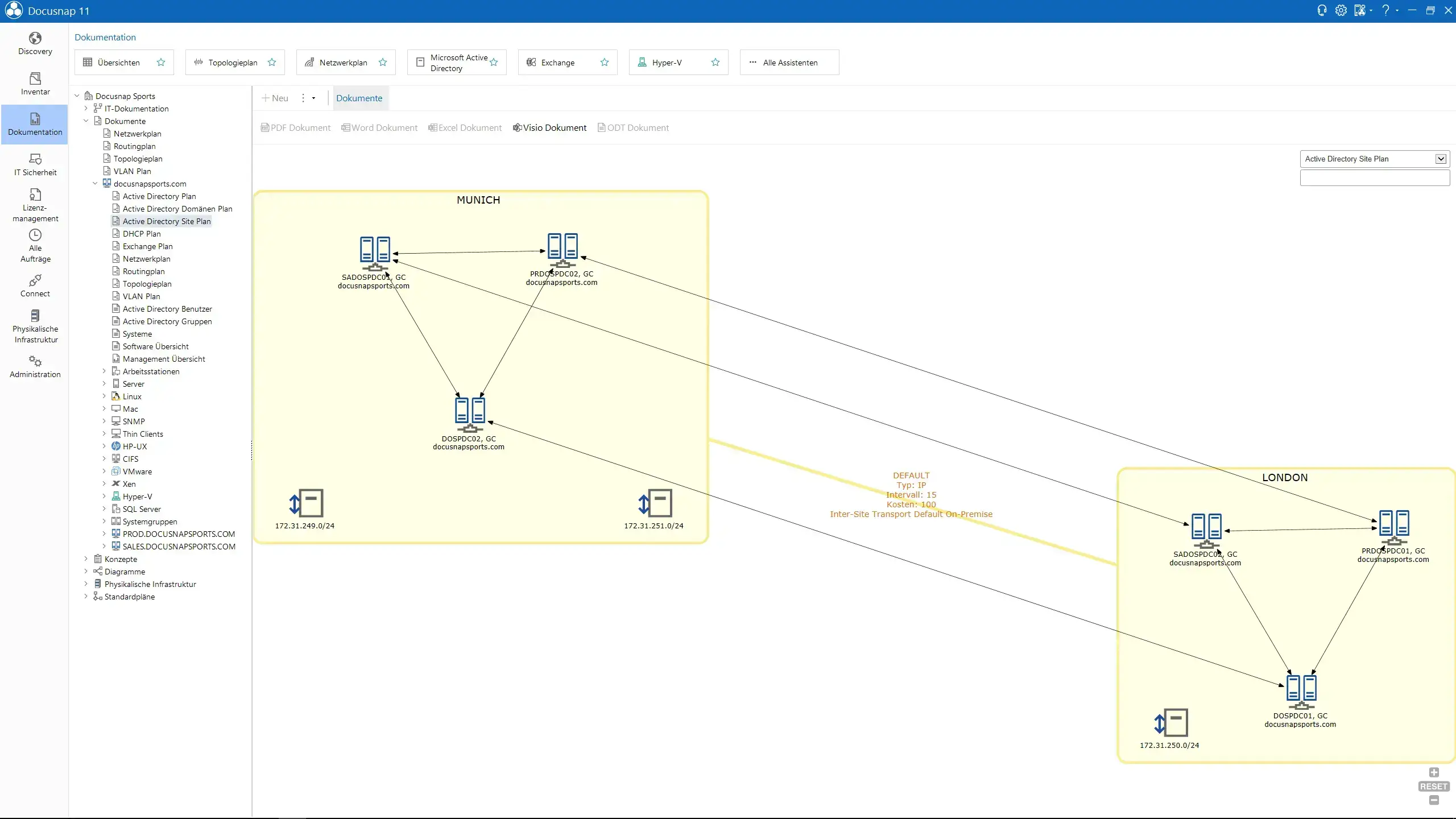The image size is (1456, 819).
Task: Toggle the Hyper-V favorite star
Action: pos(715,63)
